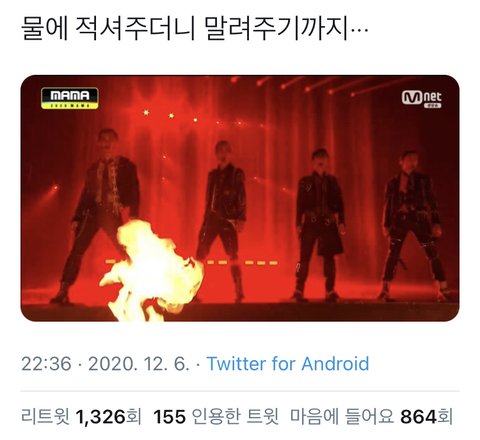Image resolution: width=480 pixels, height=440 pixels.
Task: Select the Korean tweet text at top
Action: [195, 29]
